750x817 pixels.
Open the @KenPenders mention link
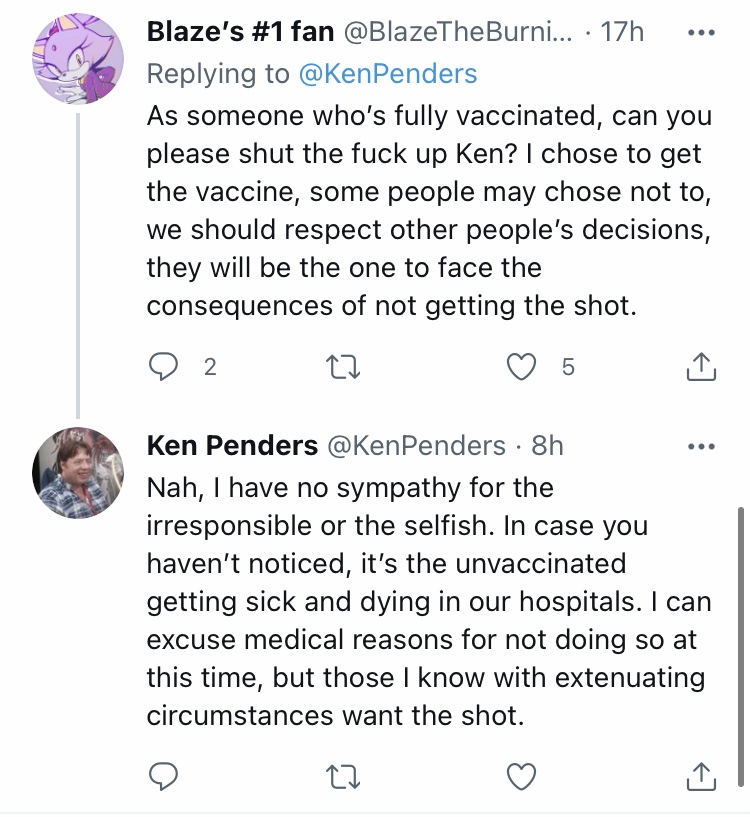tap(388, 73)
